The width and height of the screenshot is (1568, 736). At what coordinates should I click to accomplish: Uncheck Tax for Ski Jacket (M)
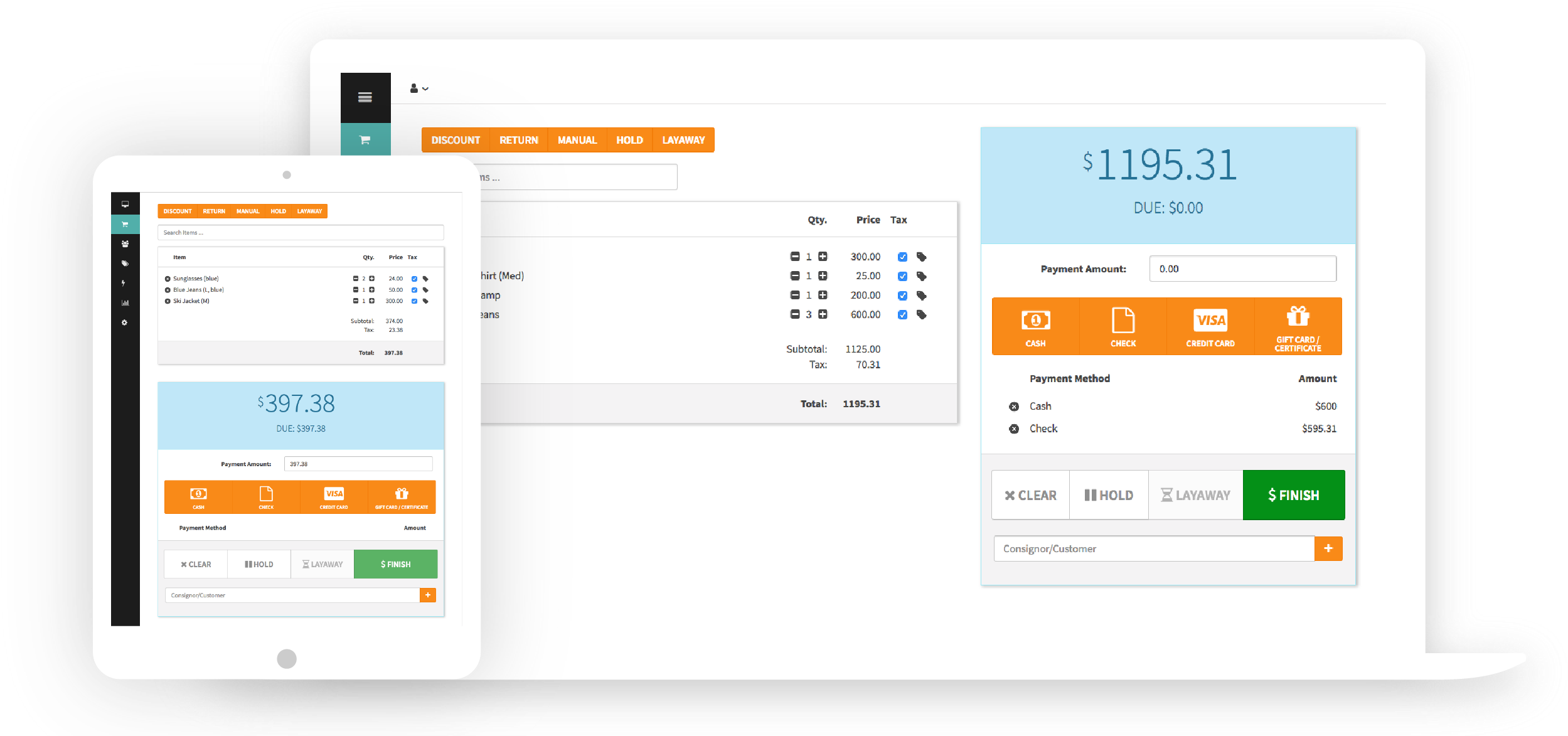tap(413, 301)
